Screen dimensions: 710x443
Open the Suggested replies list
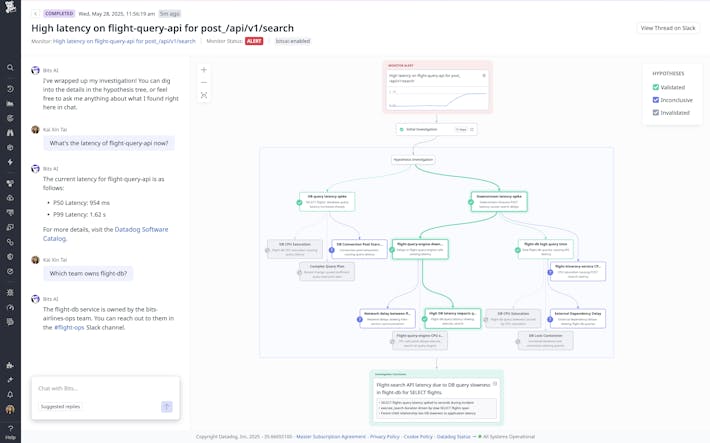(60, 407)
